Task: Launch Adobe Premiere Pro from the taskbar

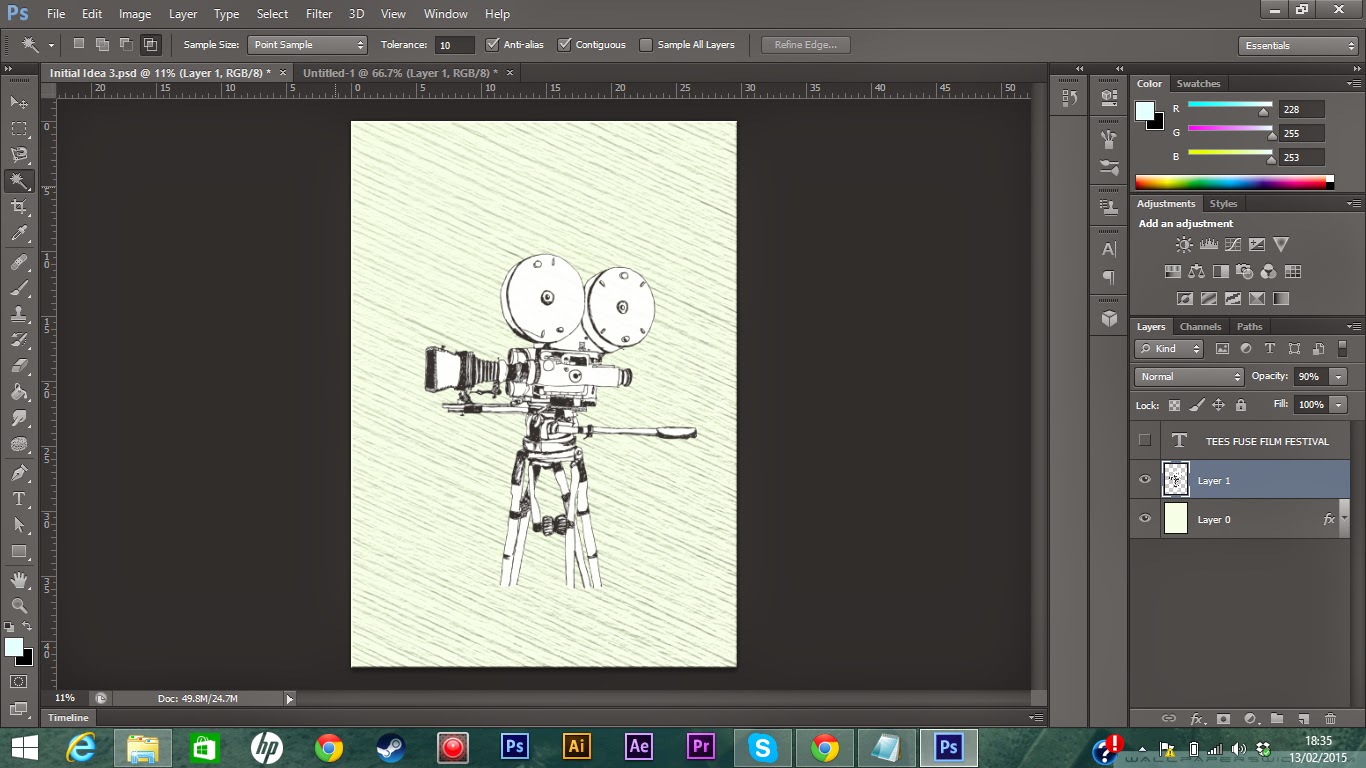Action: pyautogui.click(x=700, y=746)
